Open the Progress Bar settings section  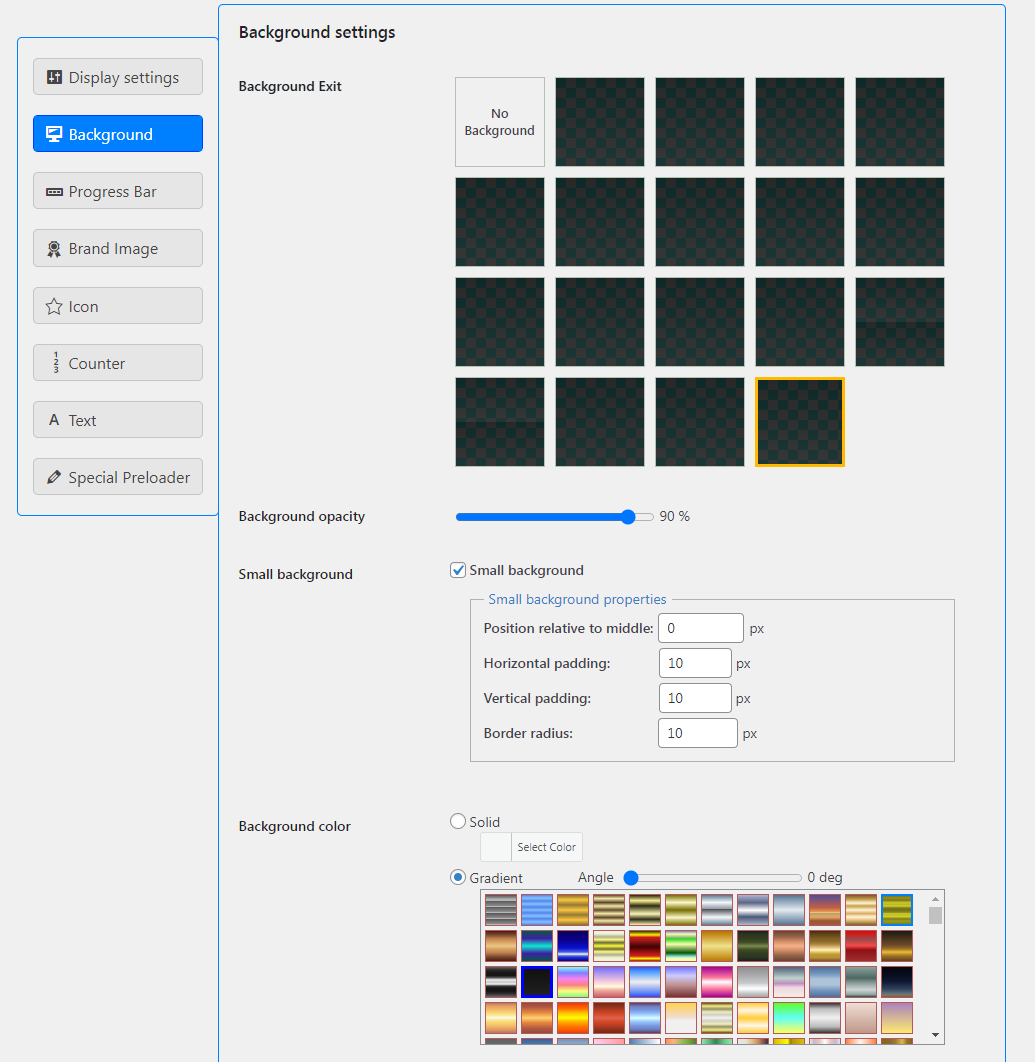click(117, 190)
